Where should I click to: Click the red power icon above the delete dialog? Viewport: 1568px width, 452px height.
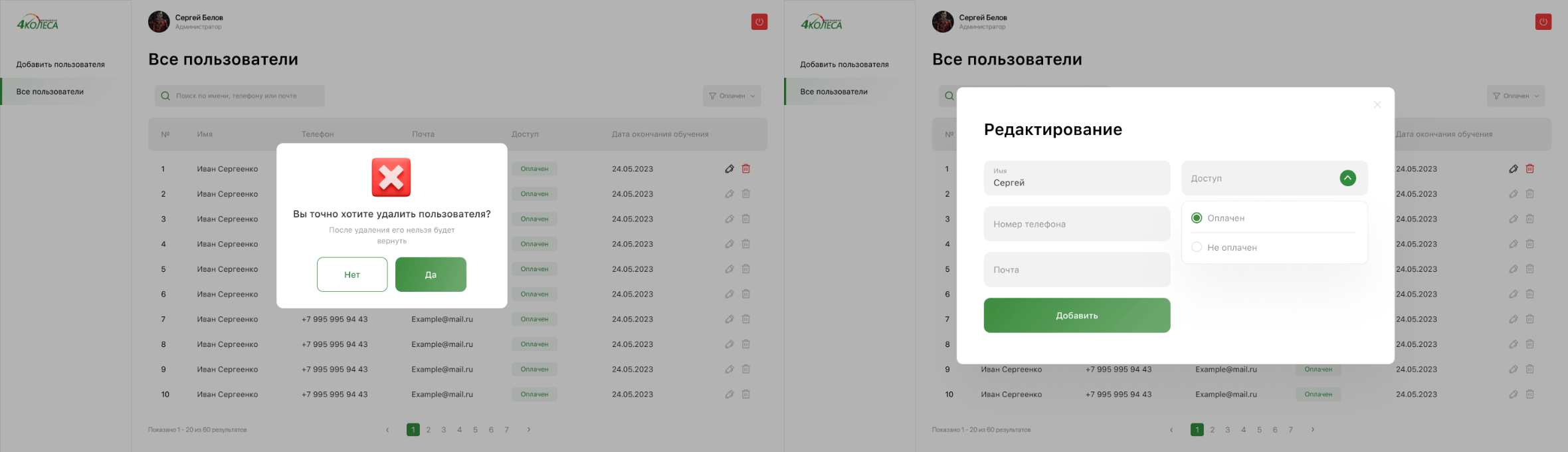coord(759,22)
